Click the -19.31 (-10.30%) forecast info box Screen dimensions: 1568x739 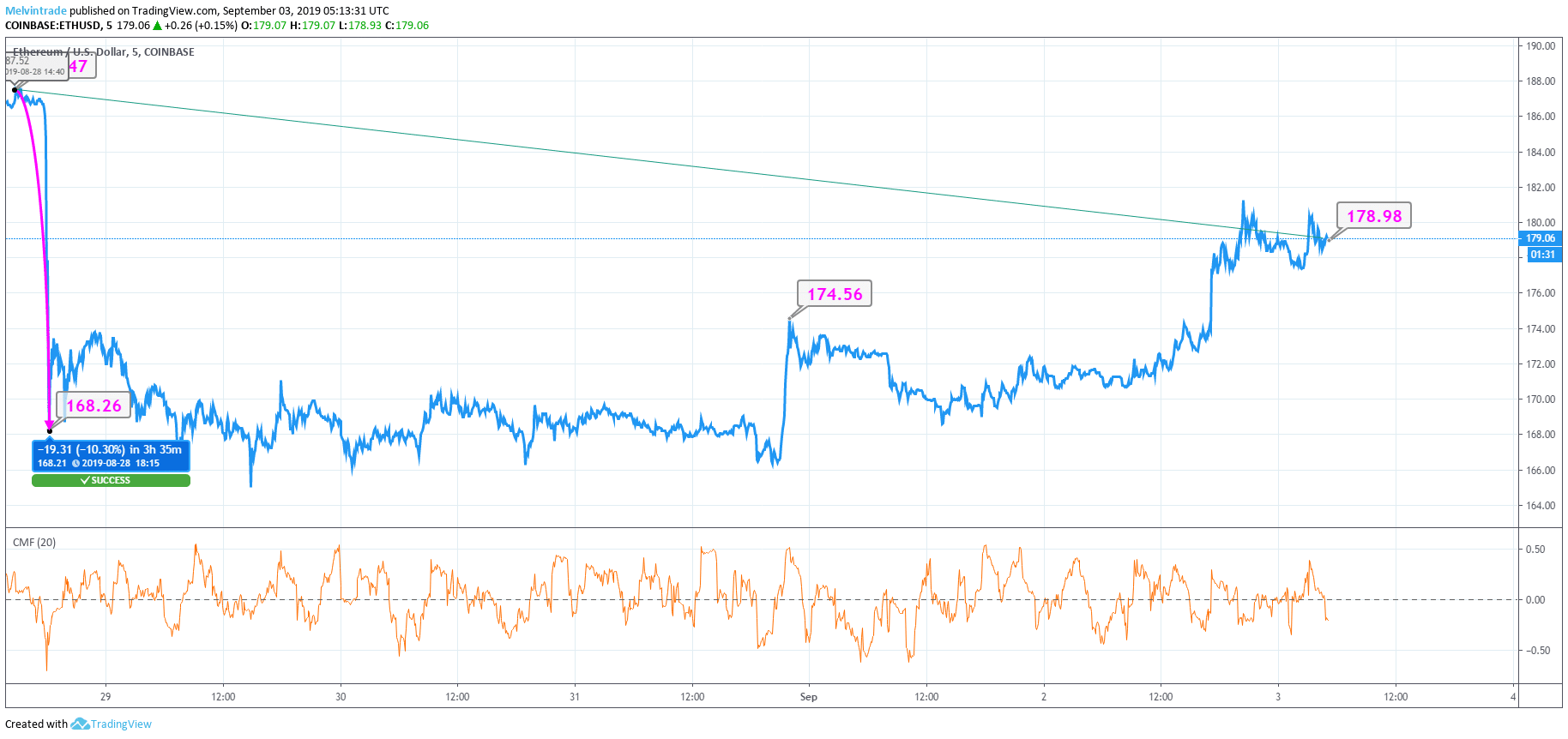point(111,456)
